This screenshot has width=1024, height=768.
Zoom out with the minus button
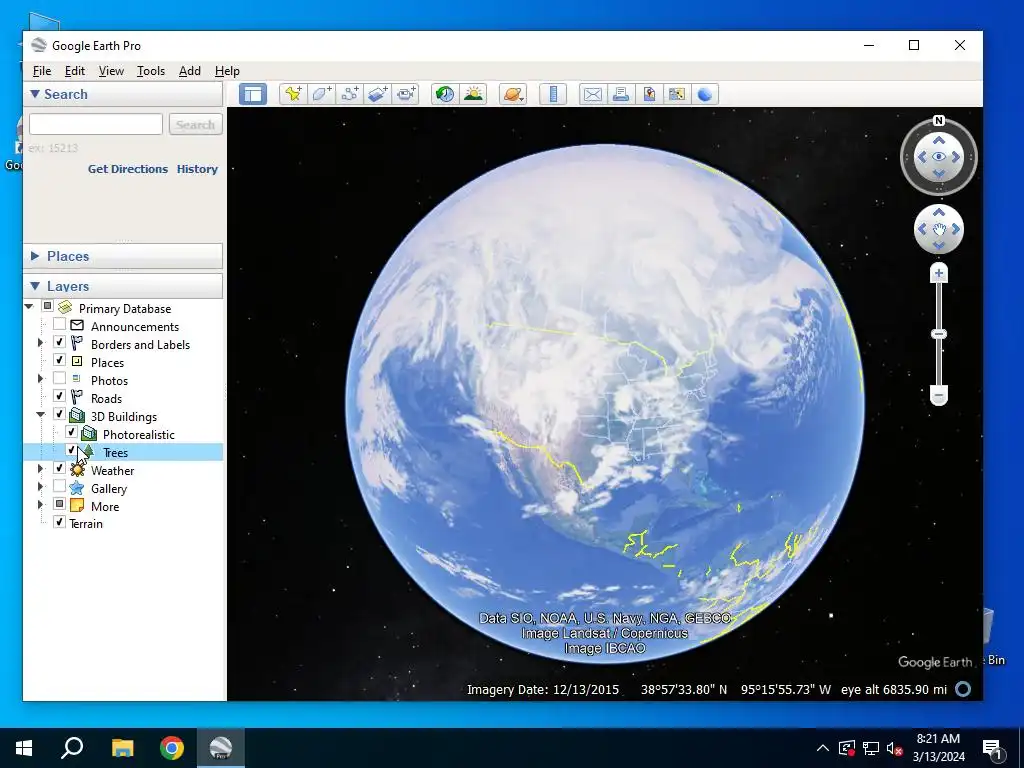(938, 396)
